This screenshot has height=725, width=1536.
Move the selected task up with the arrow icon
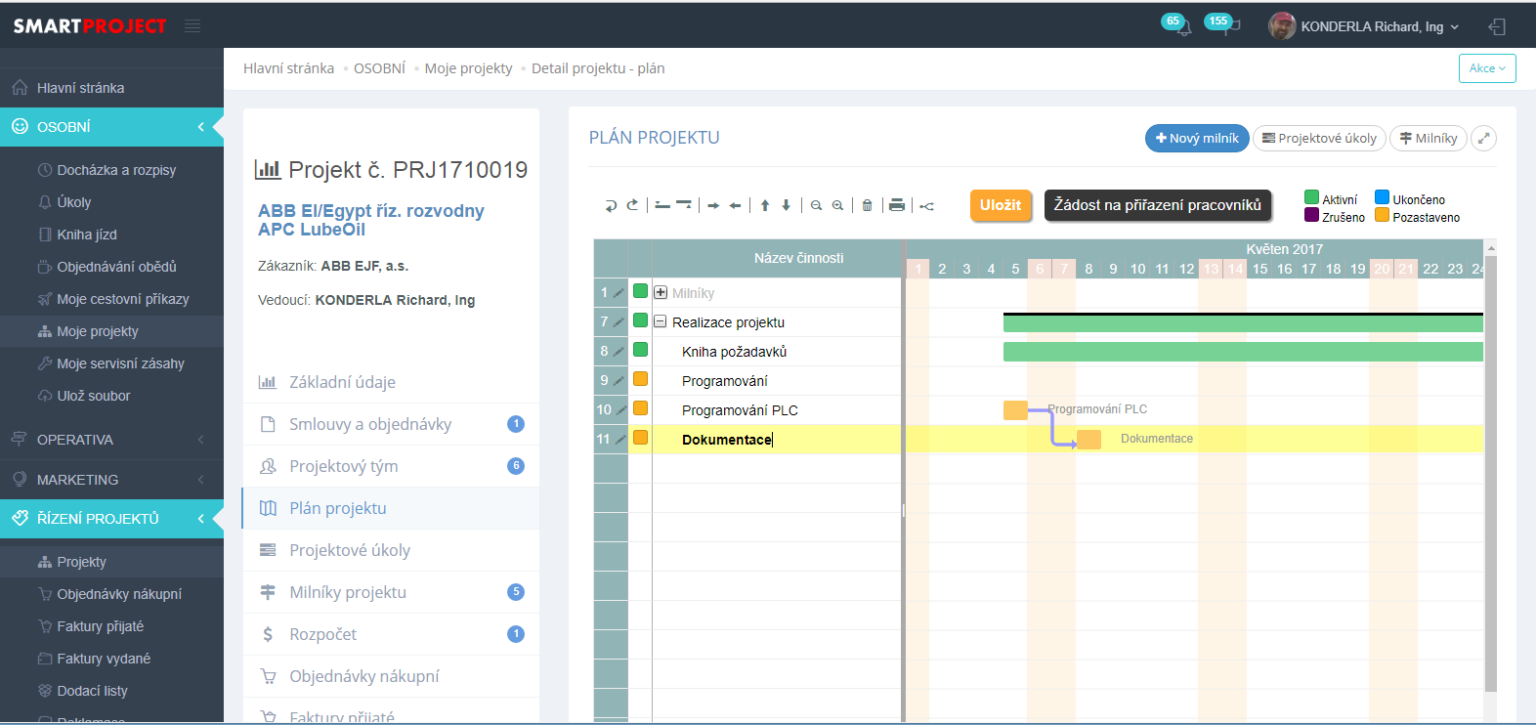tap(766, 204)
